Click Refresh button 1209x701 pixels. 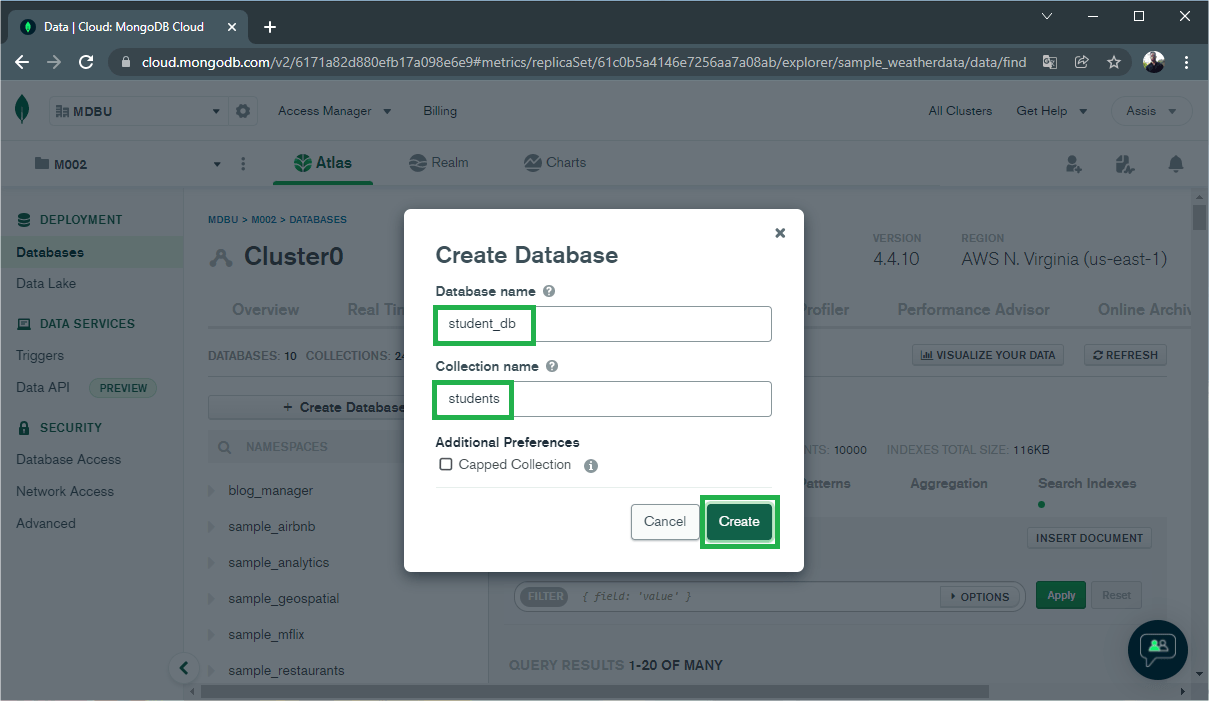[x=1126, y=355]
